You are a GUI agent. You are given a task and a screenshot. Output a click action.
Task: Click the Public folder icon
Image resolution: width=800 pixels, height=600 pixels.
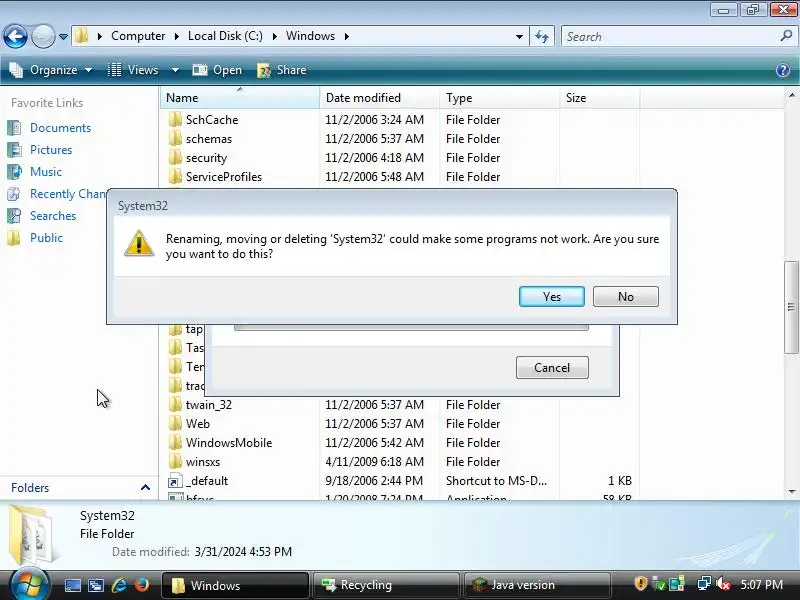pyautogui.click(x=14, y=238)
